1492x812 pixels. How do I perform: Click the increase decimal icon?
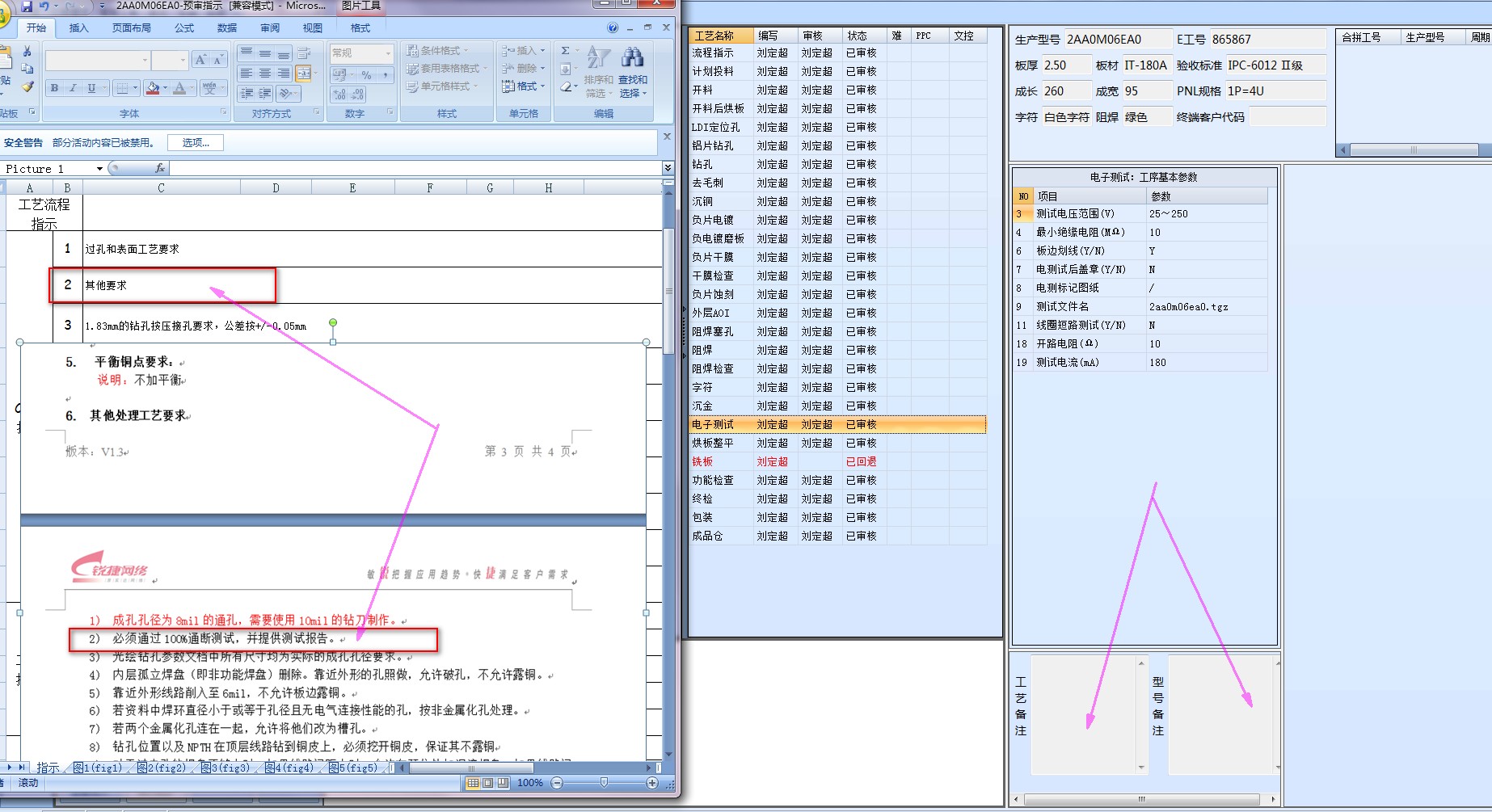pos(339,95)
